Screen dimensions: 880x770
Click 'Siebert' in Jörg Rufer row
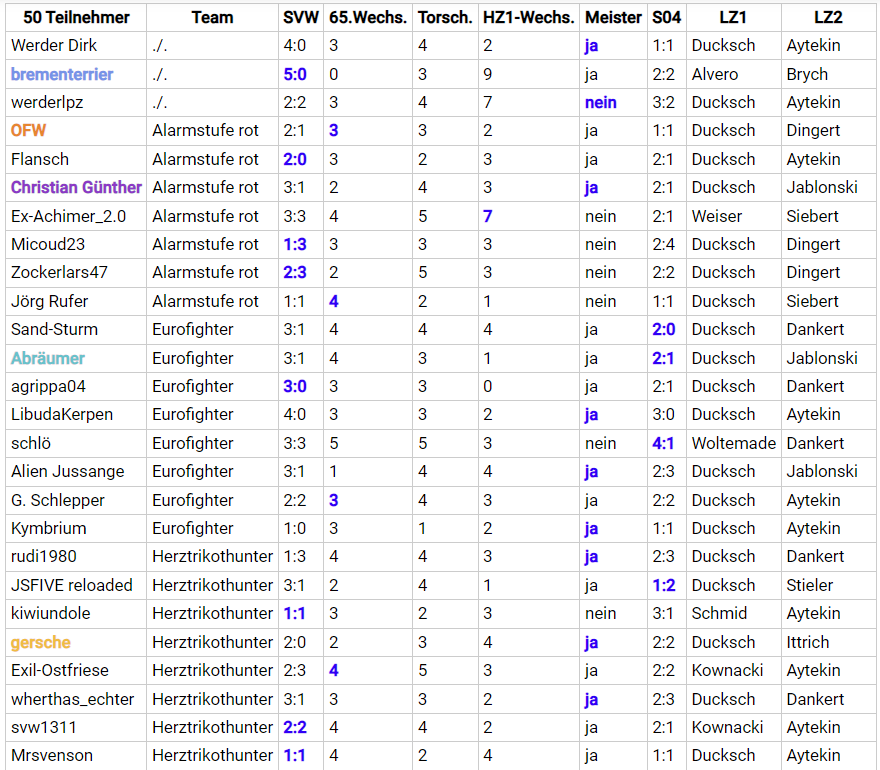click(x=812, y=301)
